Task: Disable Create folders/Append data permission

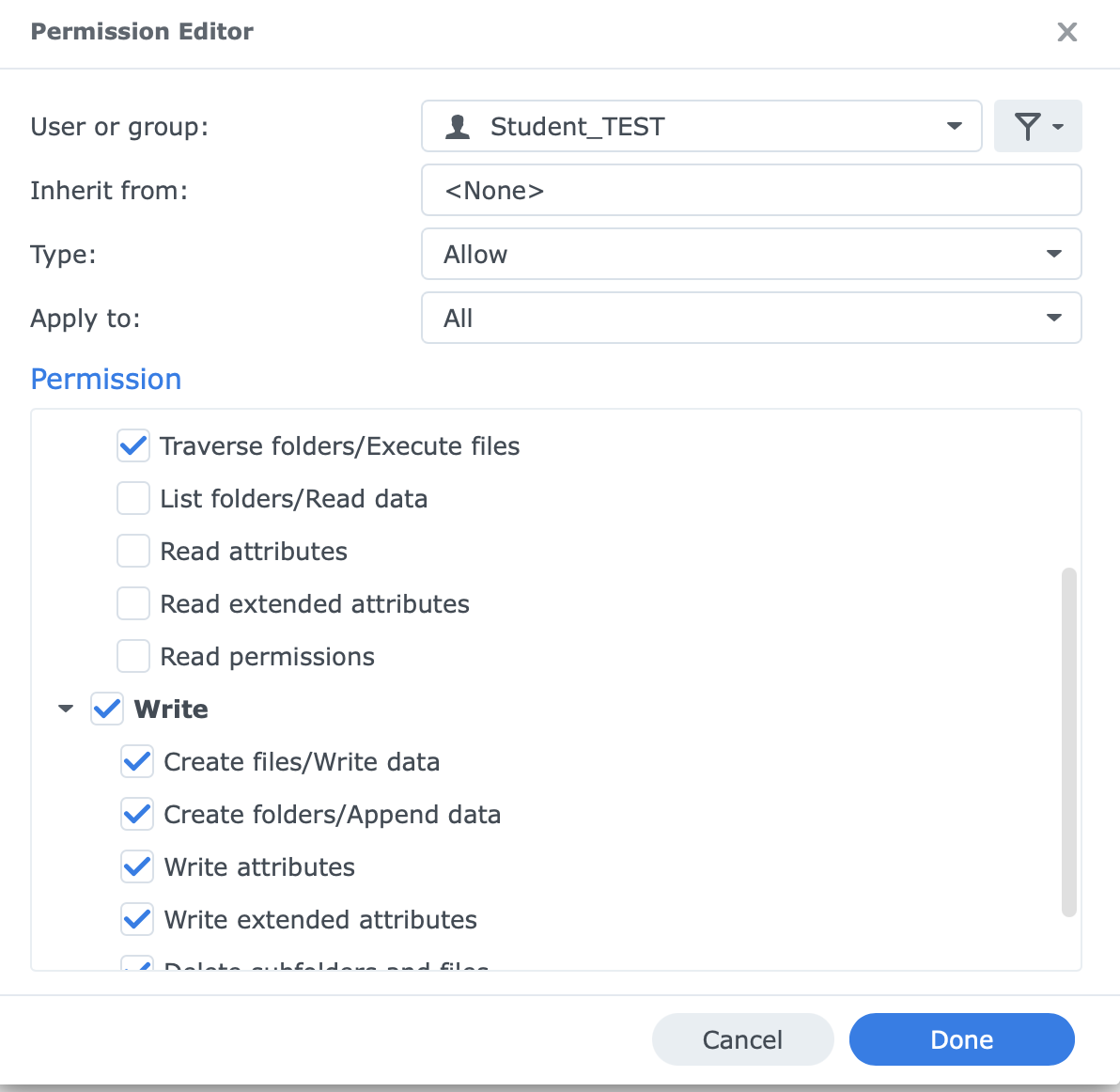Action: (137, 814)
